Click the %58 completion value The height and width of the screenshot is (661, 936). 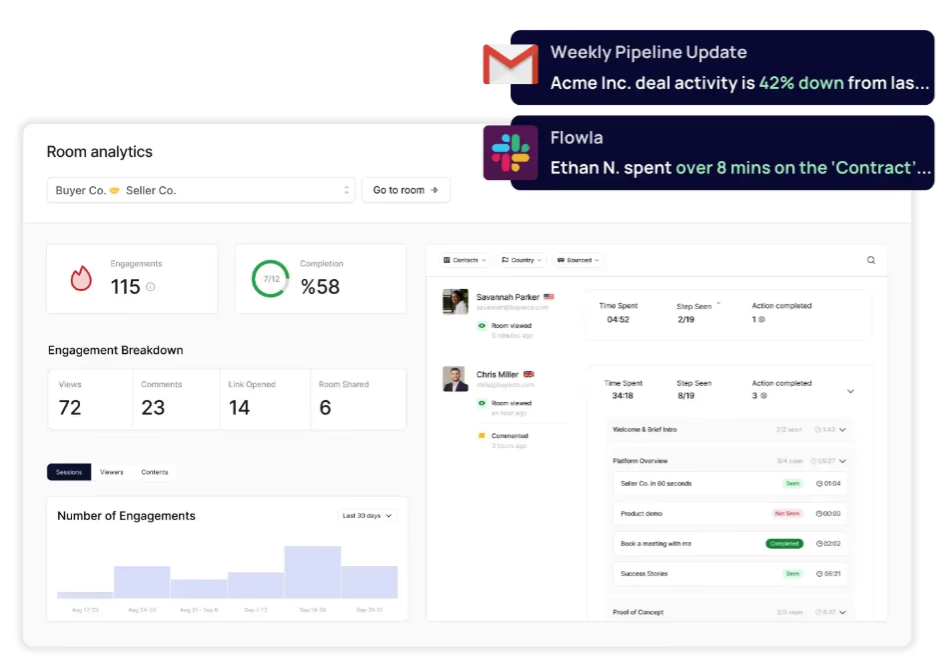pyautogui.click(x=320, y=287)
